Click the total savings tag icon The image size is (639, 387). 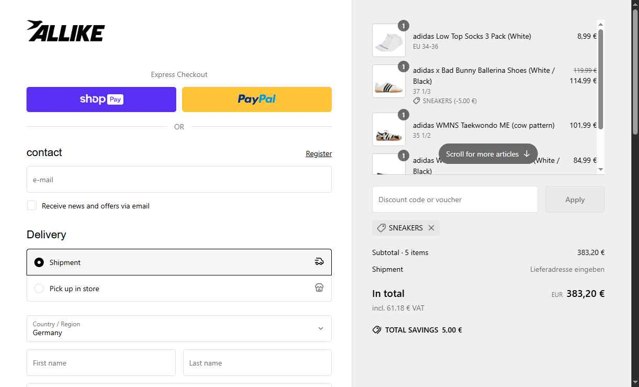tap(377, 330)
